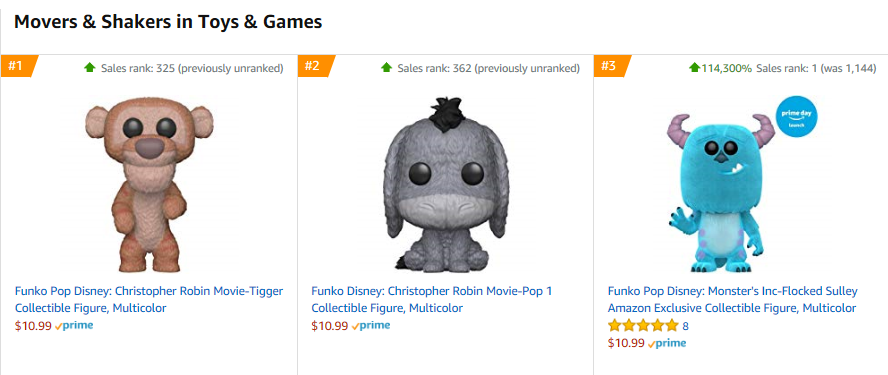Open Christopher Robin Movie-Tigger title link
The image size is (888, 375).
[x=149, y=300]
